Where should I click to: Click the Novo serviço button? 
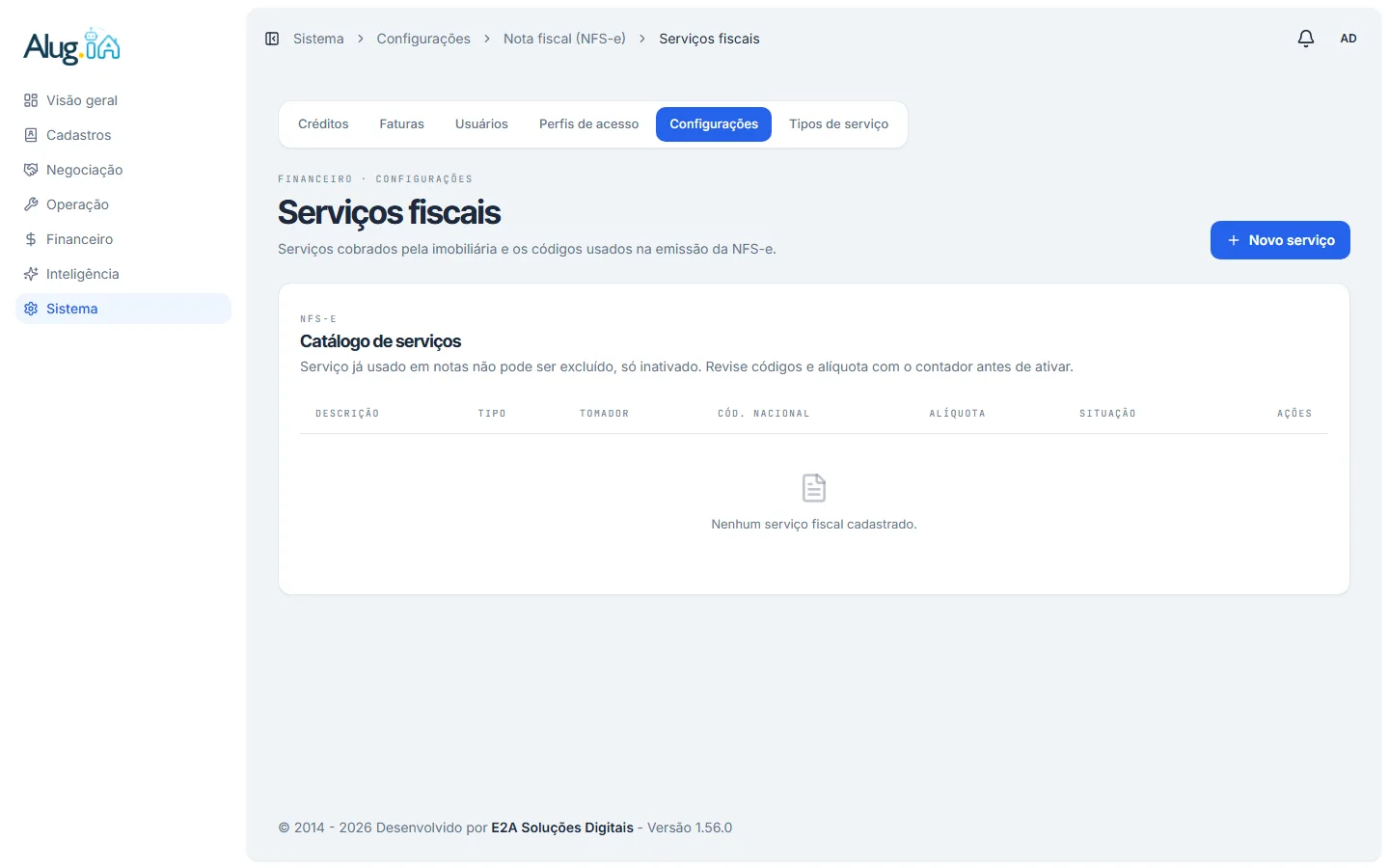point(1280,240)
